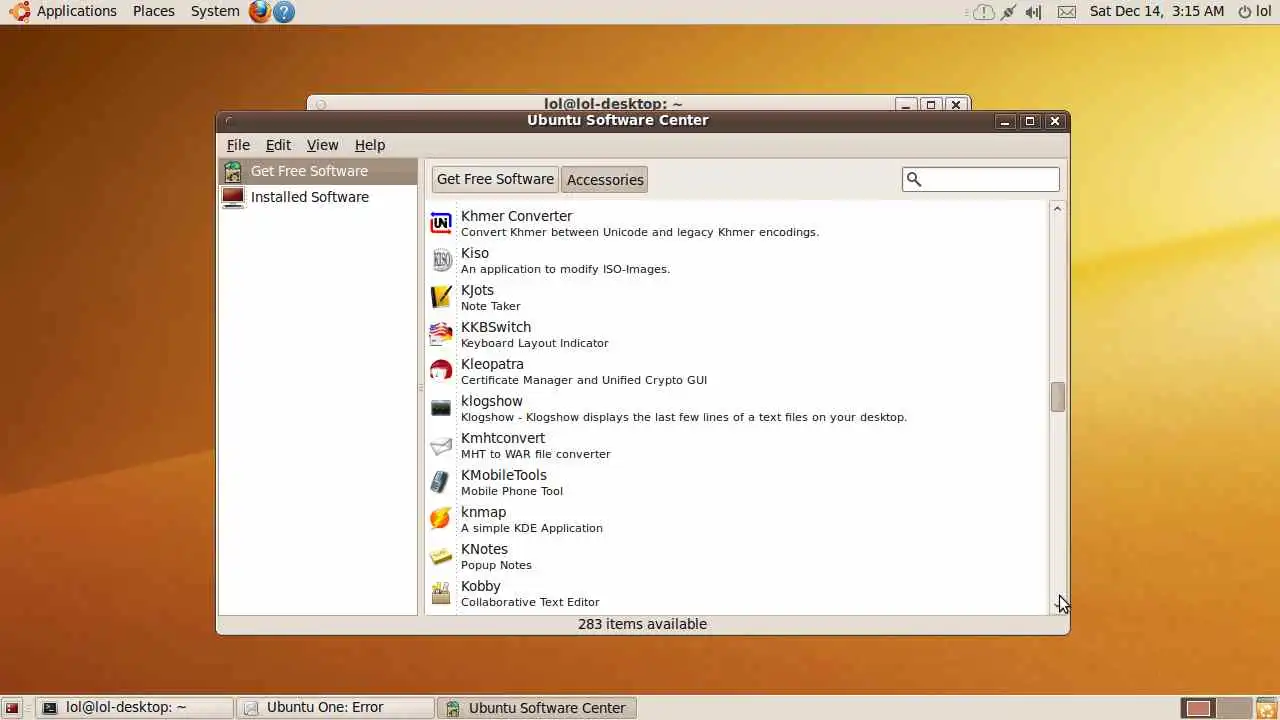Open the View menu
Image resolution: width=1280 pixels, height=720 pixels.
pos(322,145)
